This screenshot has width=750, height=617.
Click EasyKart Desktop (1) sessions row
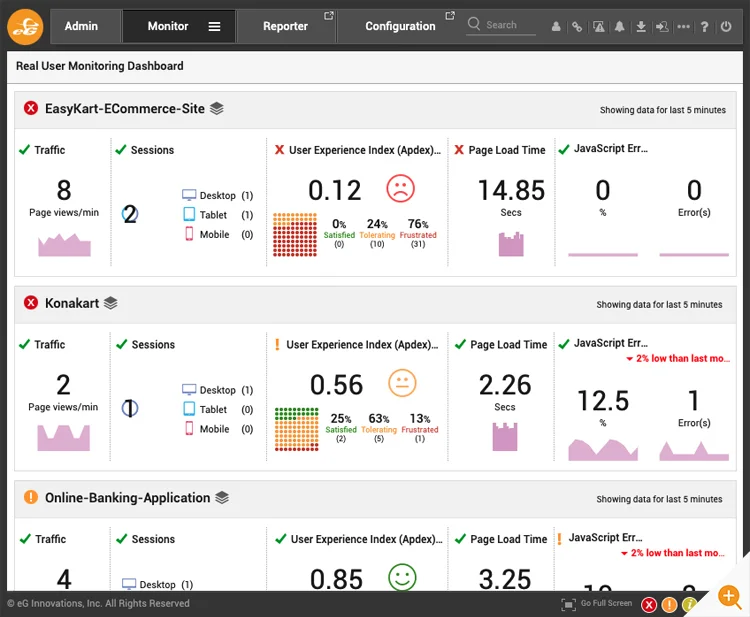pyautogui.click(x=218, y=195)
